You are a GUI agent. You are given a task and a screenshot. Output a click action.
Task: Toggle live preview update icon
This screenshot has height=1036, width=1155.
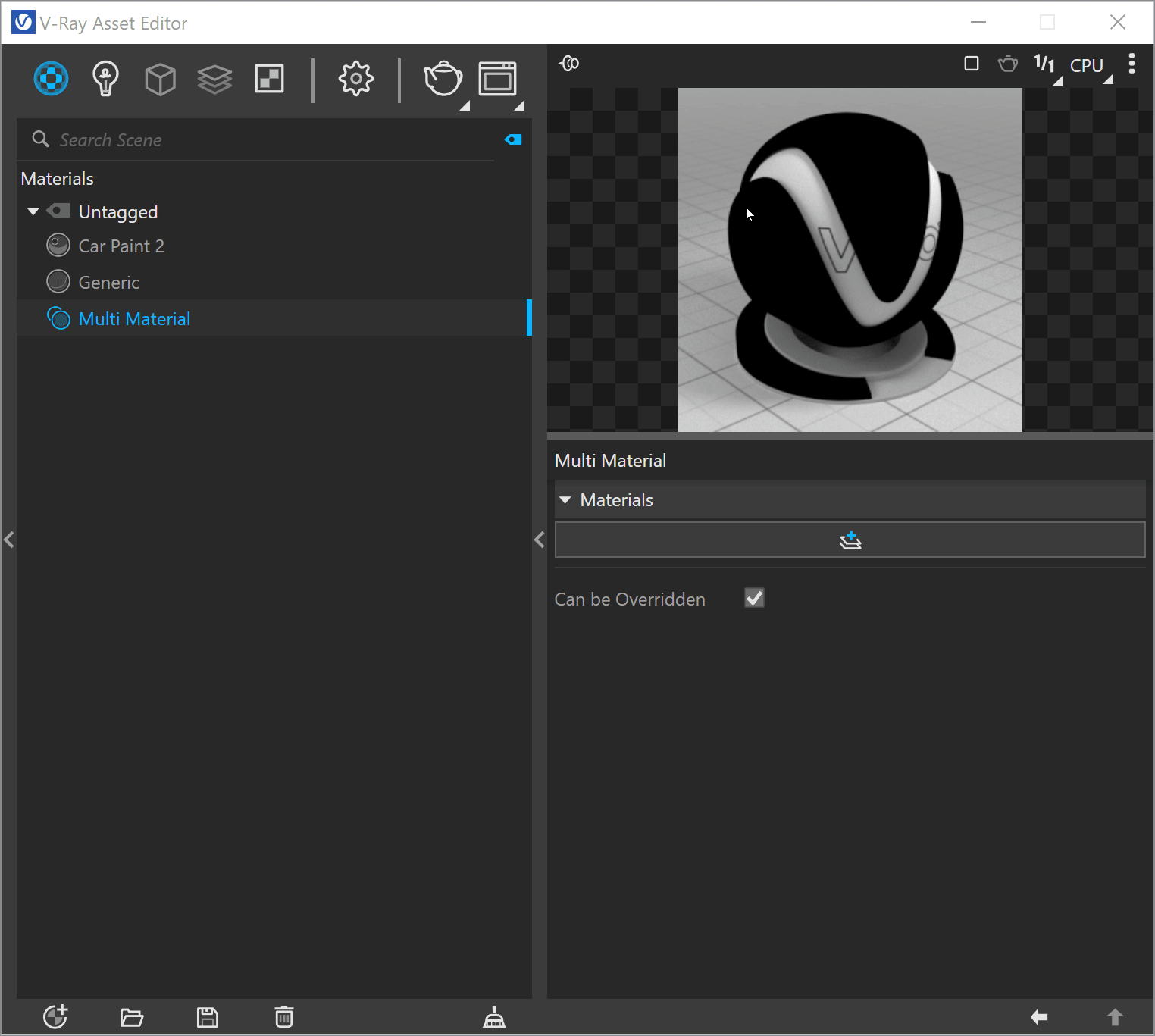coord(569,64)
